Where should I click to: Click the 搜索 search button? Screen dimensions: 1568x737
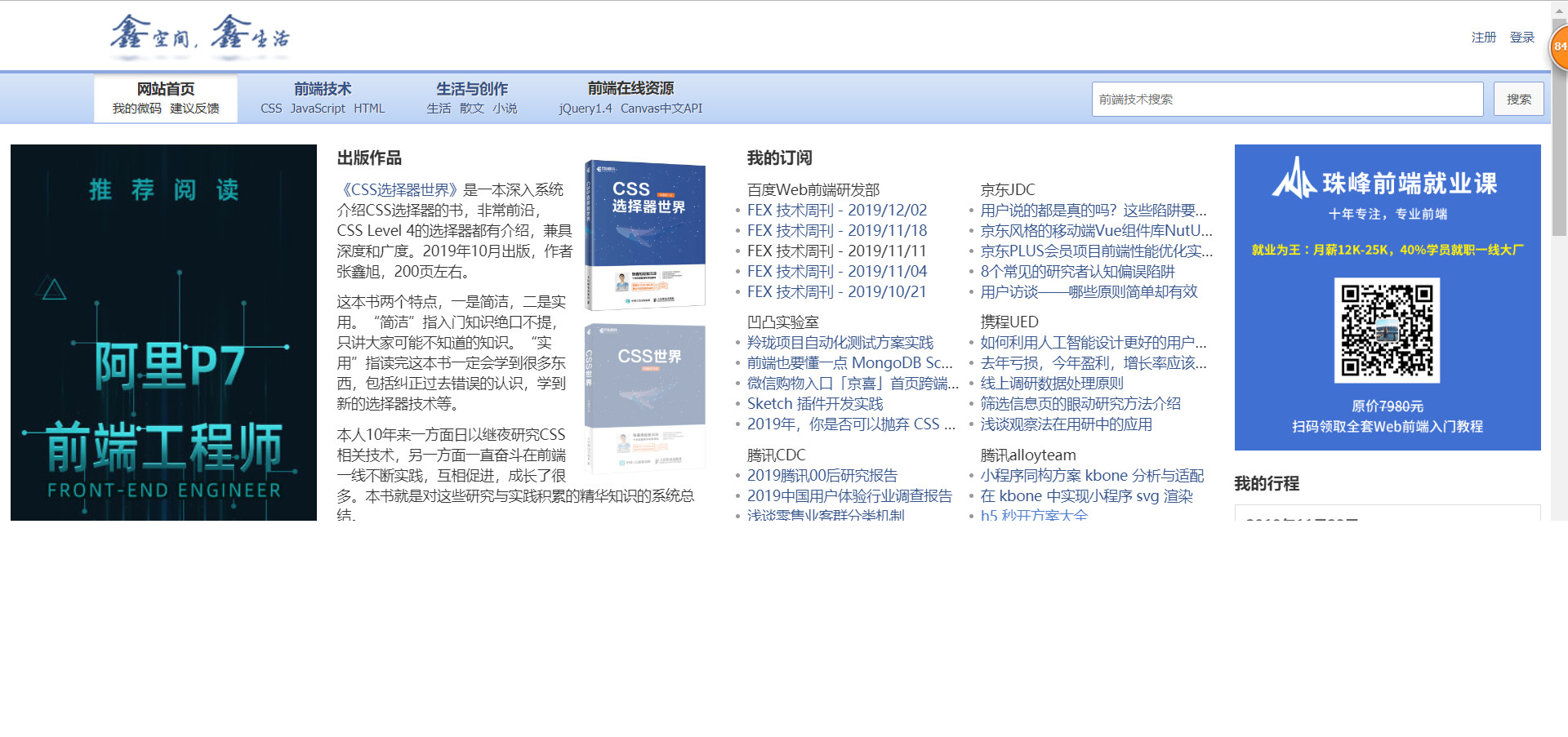click(x=1518, y=99)
